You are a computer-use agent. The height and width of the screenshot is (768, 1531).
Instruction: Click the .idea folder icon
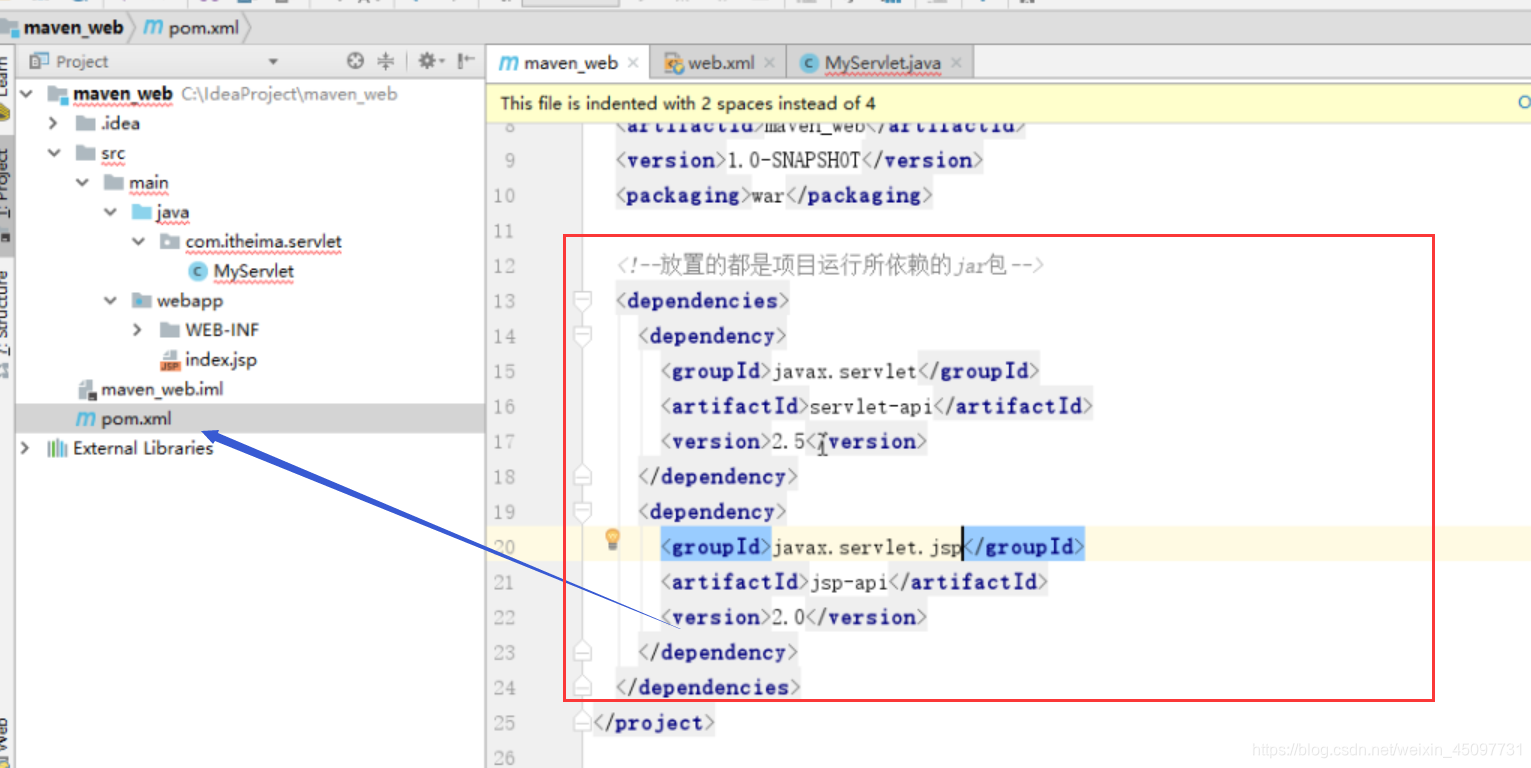pyautogui.click(x=85, y=124)
